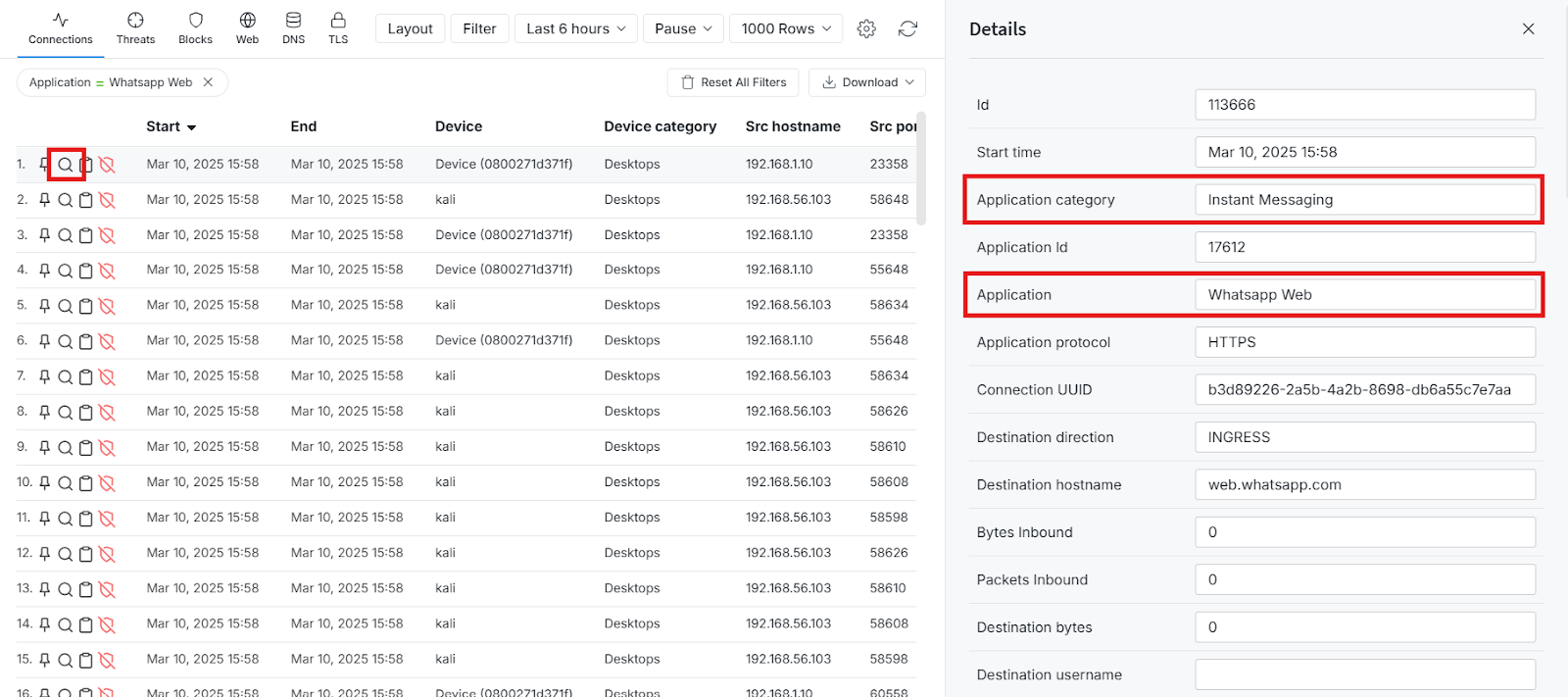1568x697 pixels.
Task: Click the clipboard icon in row 10
Action: (86, 482)
